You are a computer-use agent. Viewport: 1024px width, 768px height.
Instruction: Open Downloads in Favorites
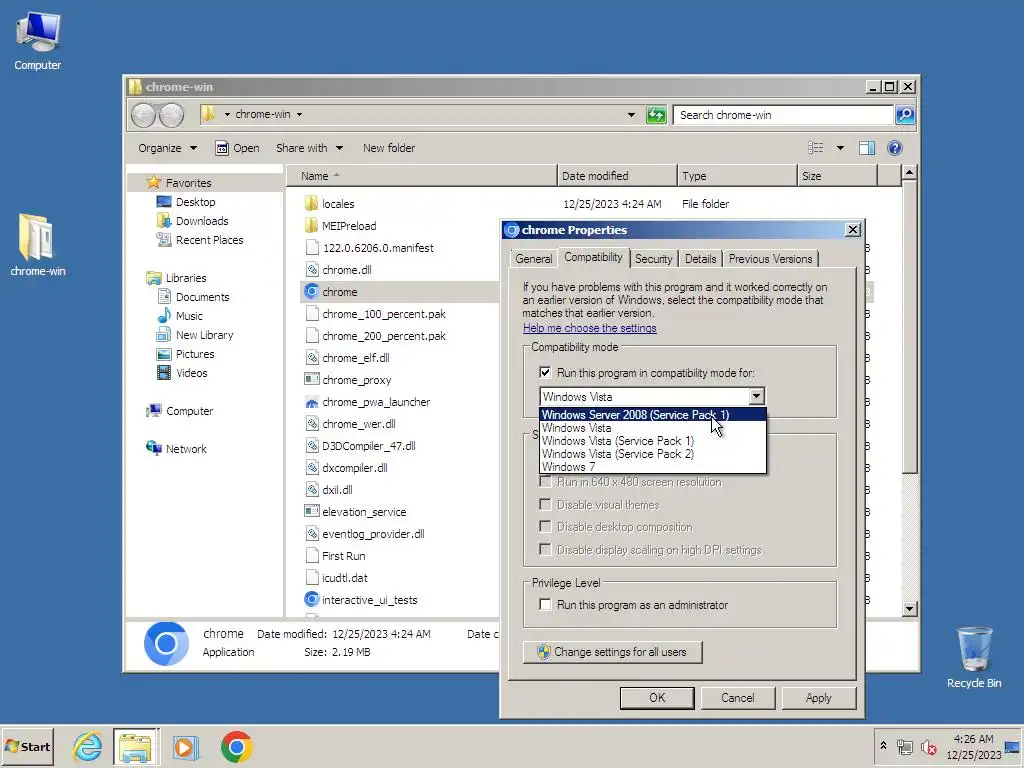pos(193,221)
